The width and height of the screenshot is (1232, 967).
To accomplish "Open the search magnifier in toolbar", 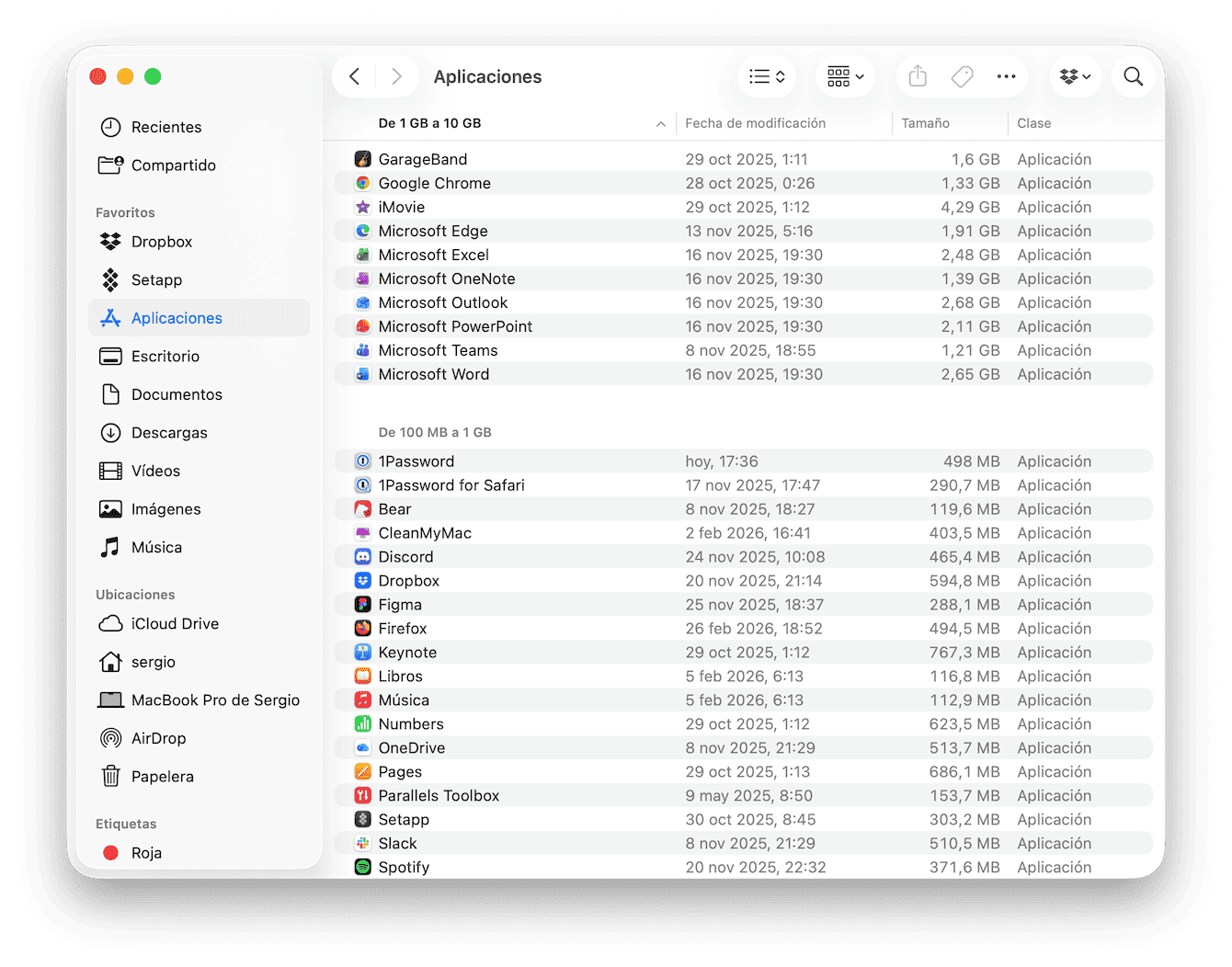I will coord(1134,77).
